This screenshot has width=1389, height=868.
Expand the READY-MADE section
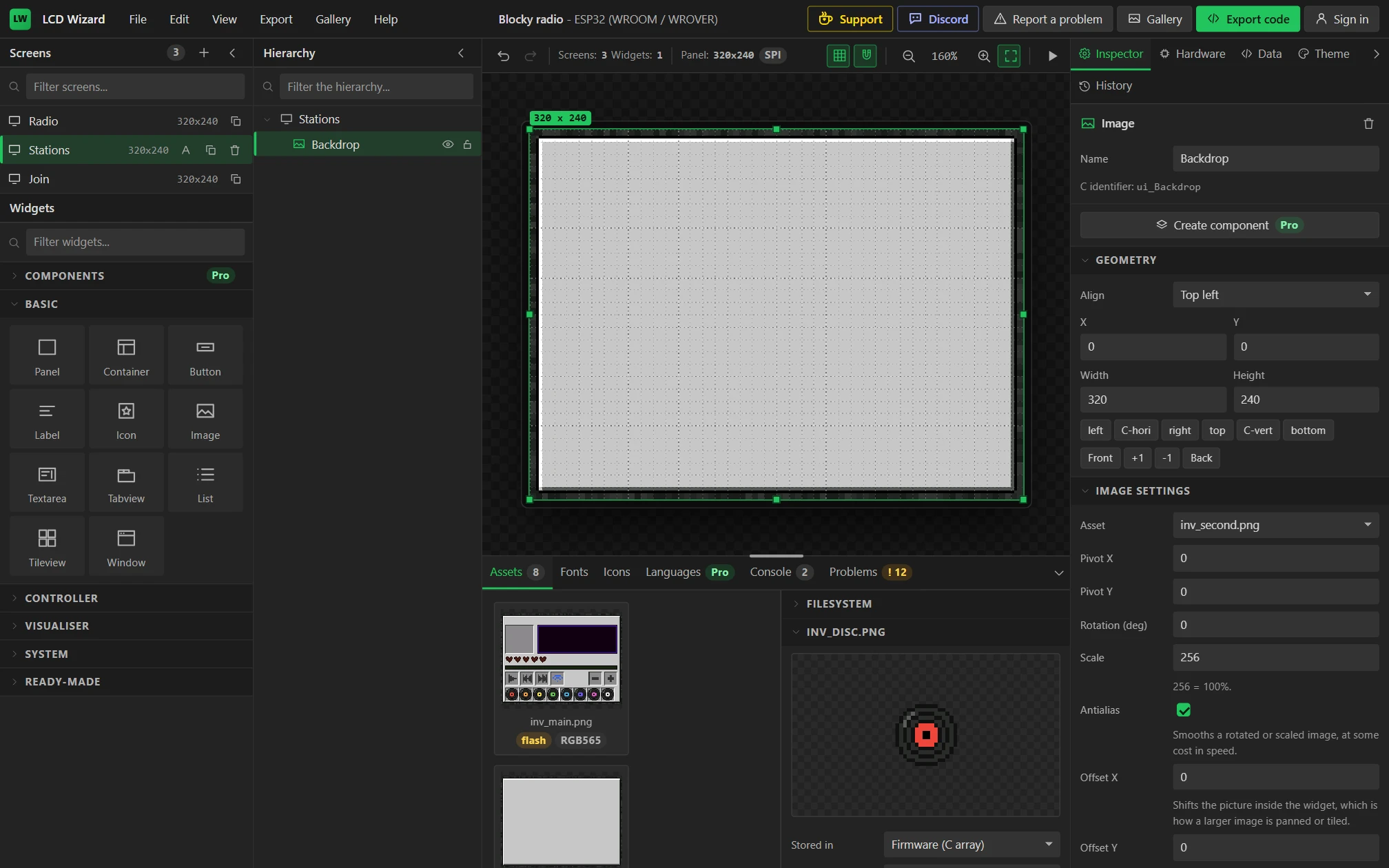point(126,681)
